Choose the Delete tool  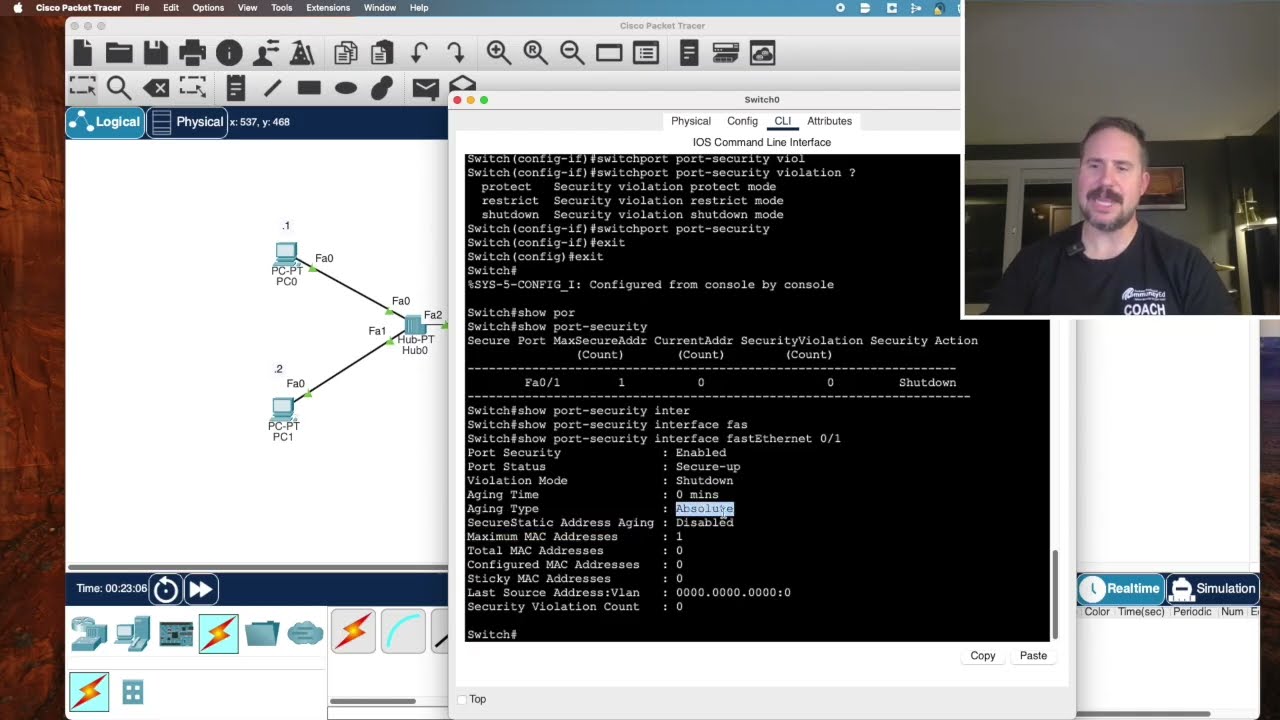coord(156,88)
